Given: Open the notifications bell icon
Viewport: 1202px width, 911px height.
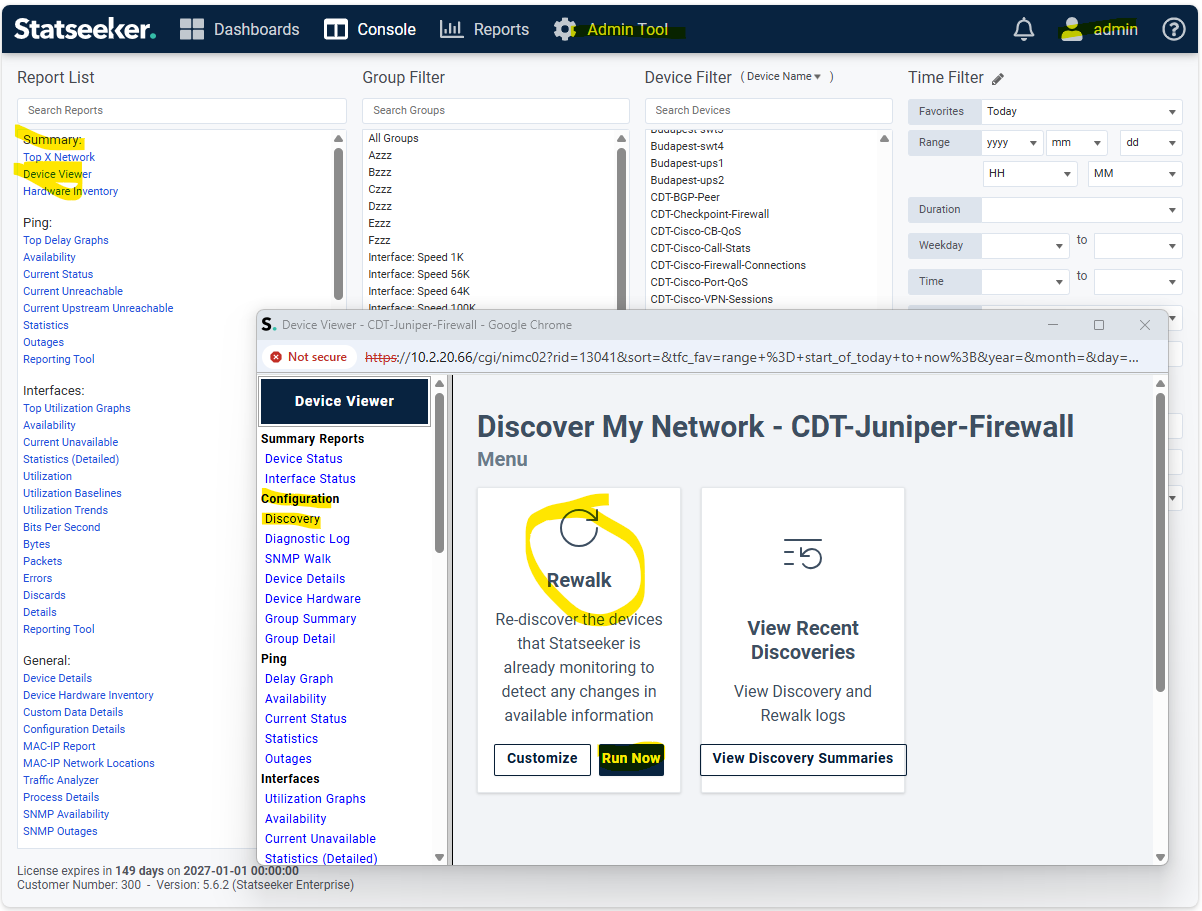Looking at the screenshot, I should click(x=1024, y=29).
